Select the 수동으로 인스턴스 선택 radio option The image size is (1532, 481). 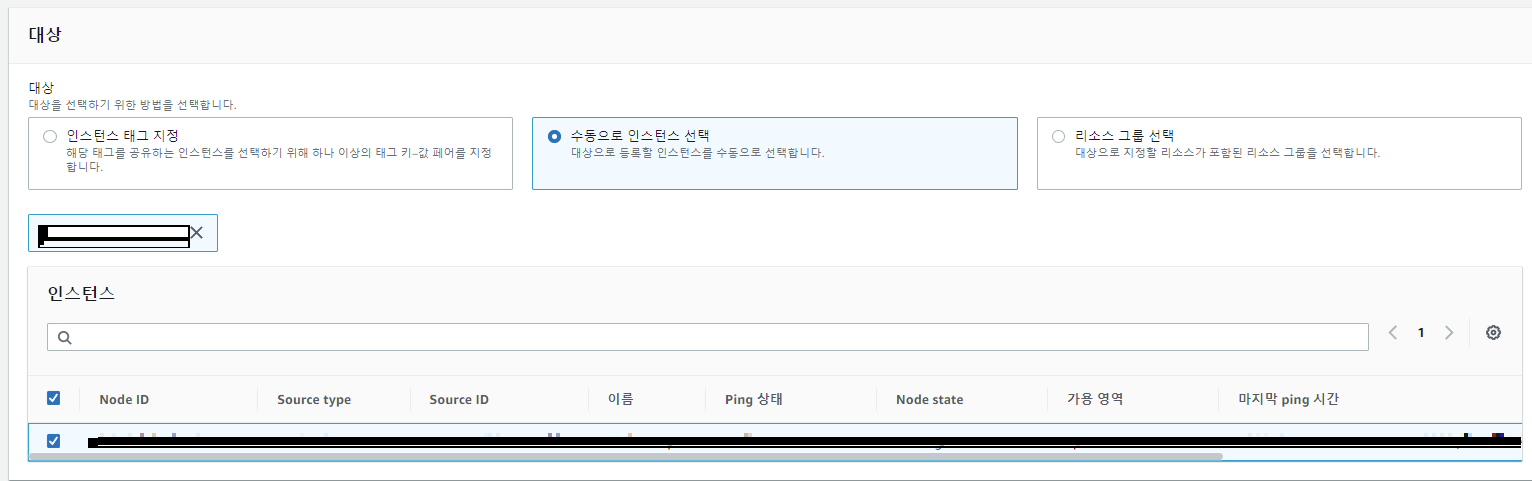coord(554,137)
